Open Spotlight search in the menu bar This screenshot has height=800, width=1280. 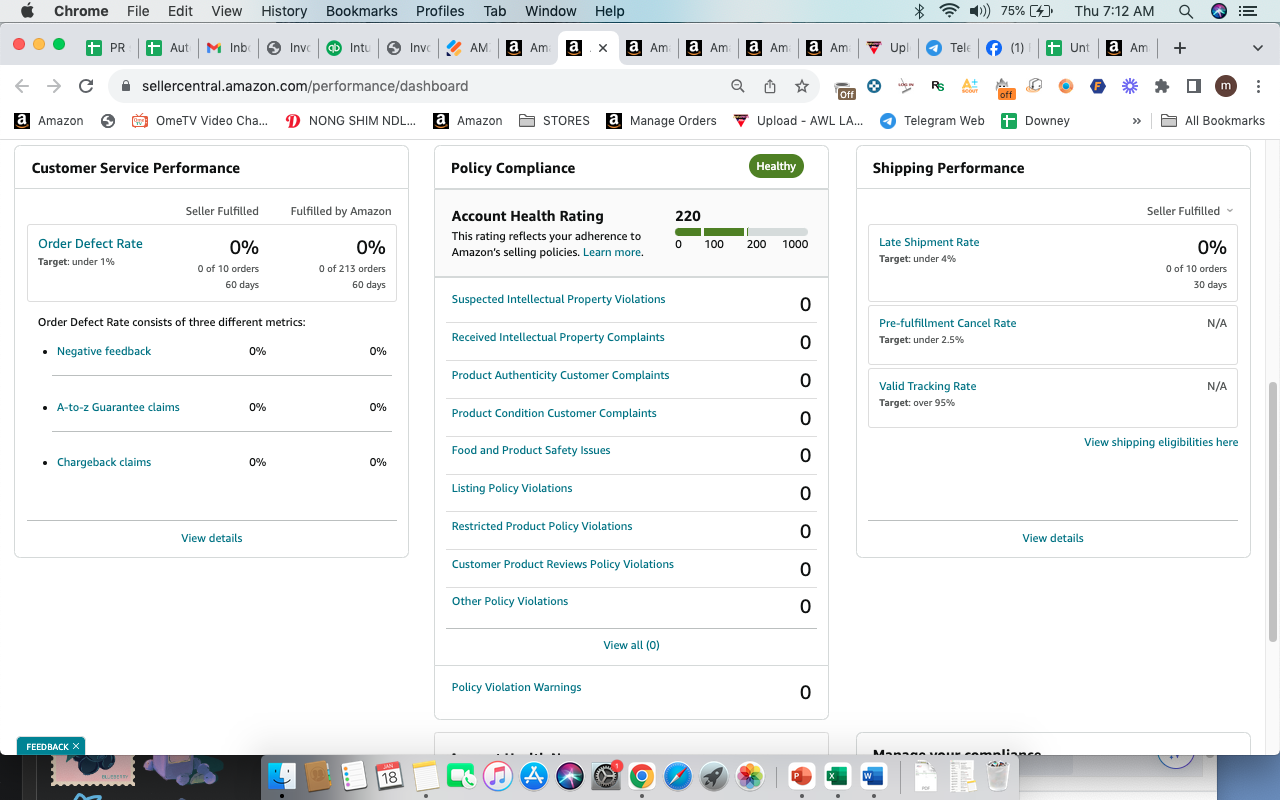tap(1186, 11)
